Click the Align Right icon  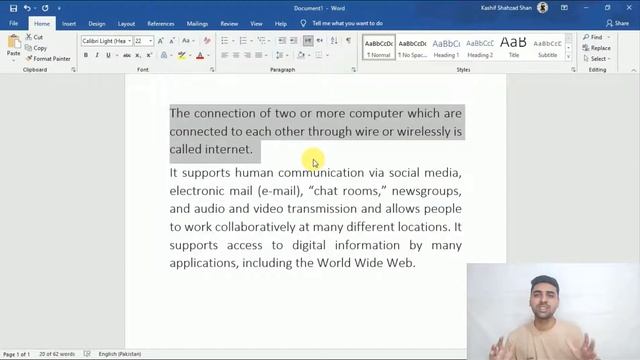tap(247, 55)
